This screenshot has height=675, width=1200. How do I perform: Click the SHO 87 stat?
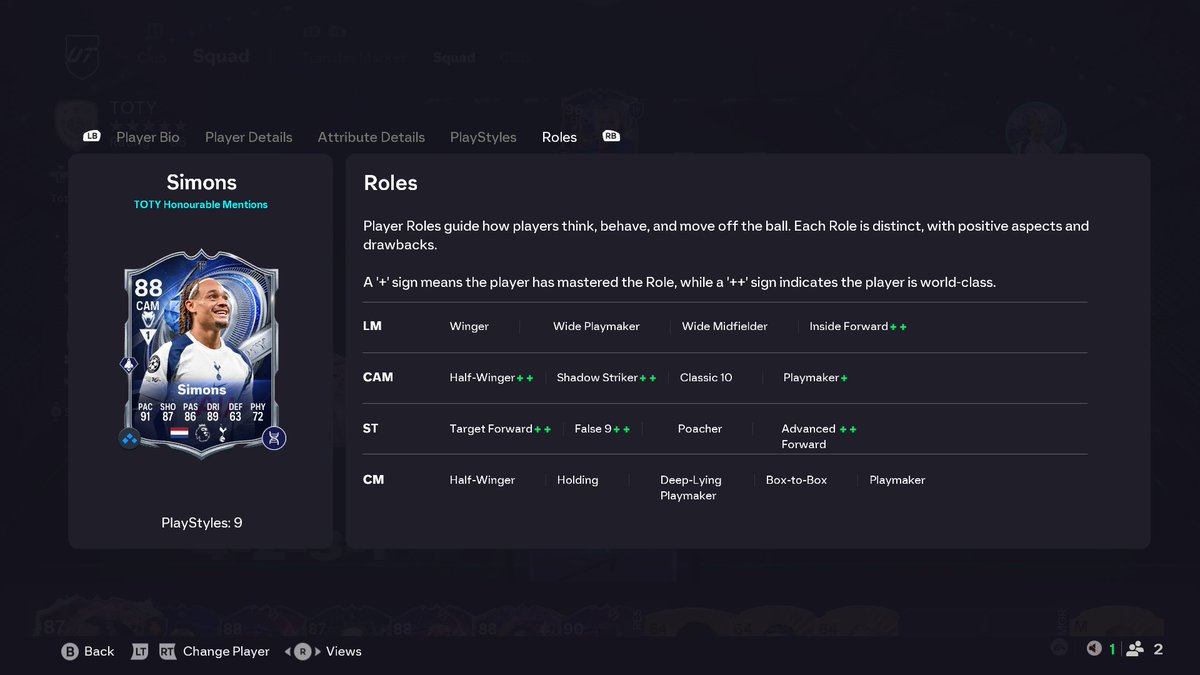[x=167, y=411]
